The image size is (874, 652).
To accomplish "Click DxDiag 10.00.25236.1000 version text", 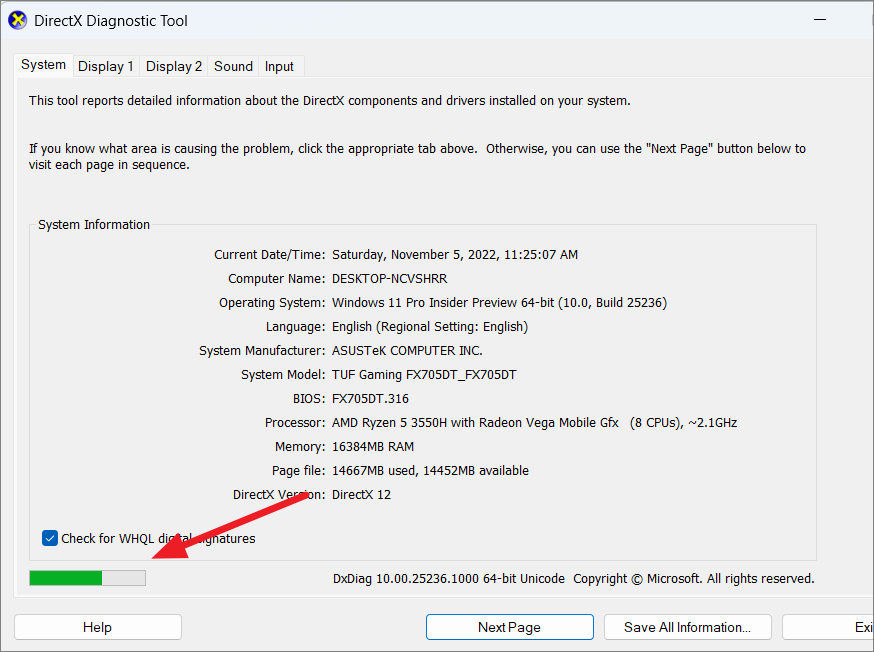I will [449, 578].
